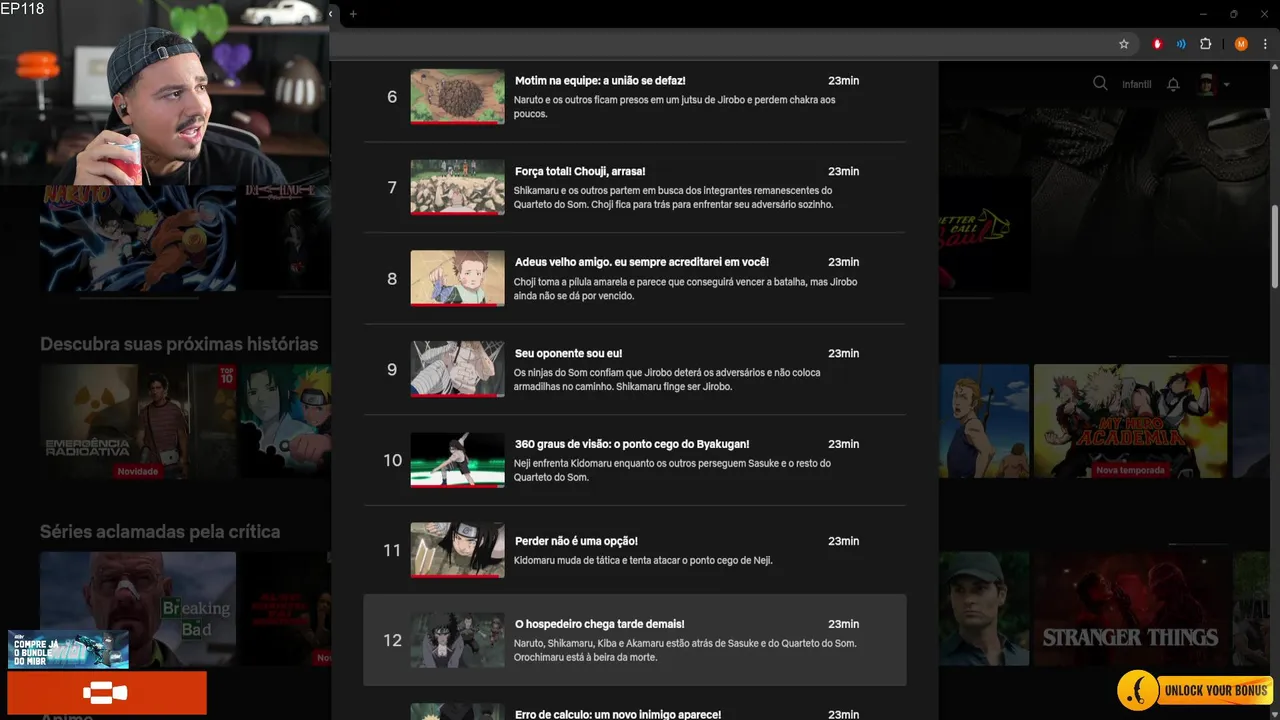This screenshot has height=720, width=1280.
Task: Click the Netflix profile avatar
Action: click(1206, 84)
